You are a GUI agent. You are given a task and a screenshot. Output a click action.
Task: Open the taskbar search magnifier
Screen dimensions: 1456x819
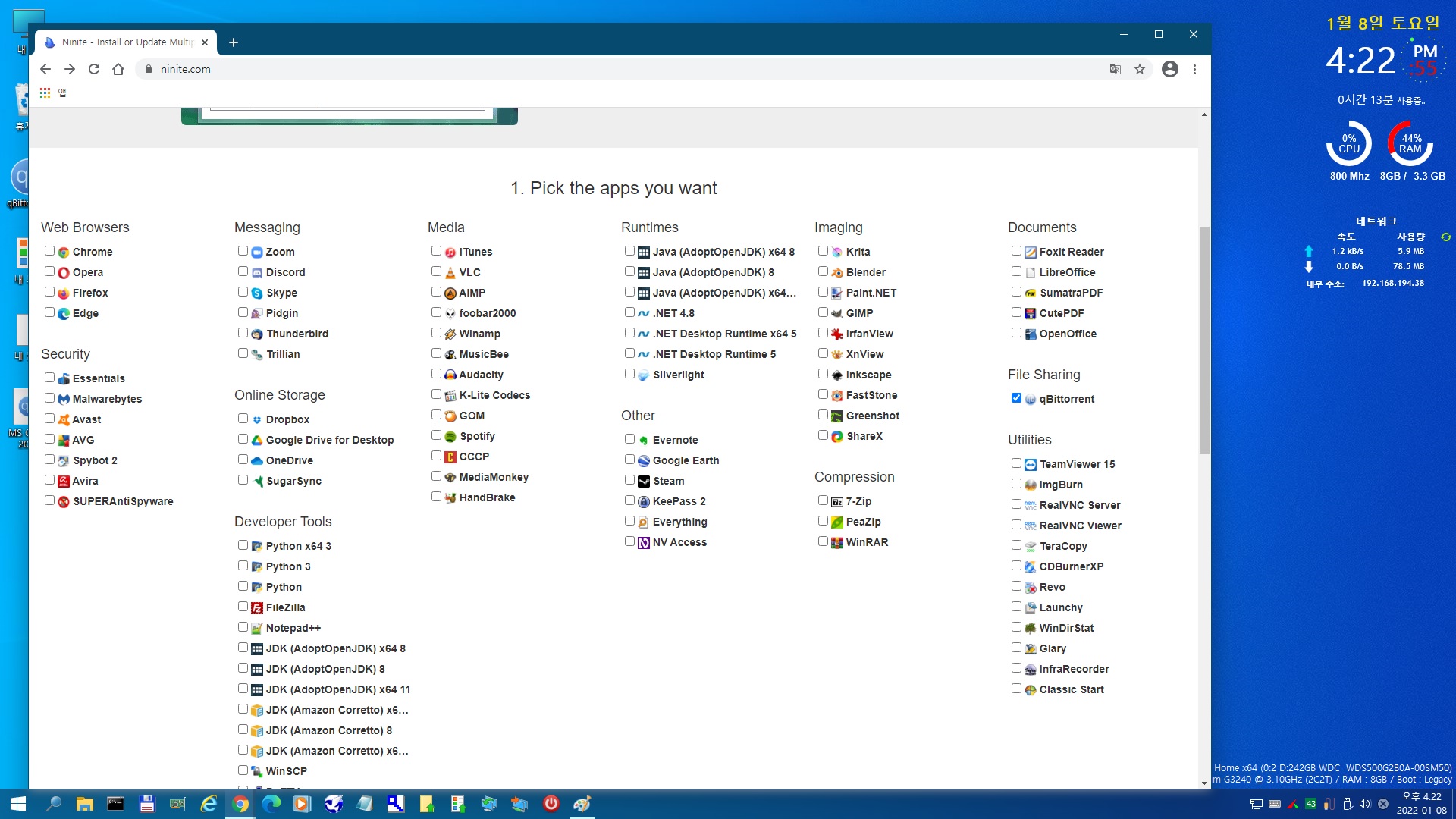click(53, 804)
